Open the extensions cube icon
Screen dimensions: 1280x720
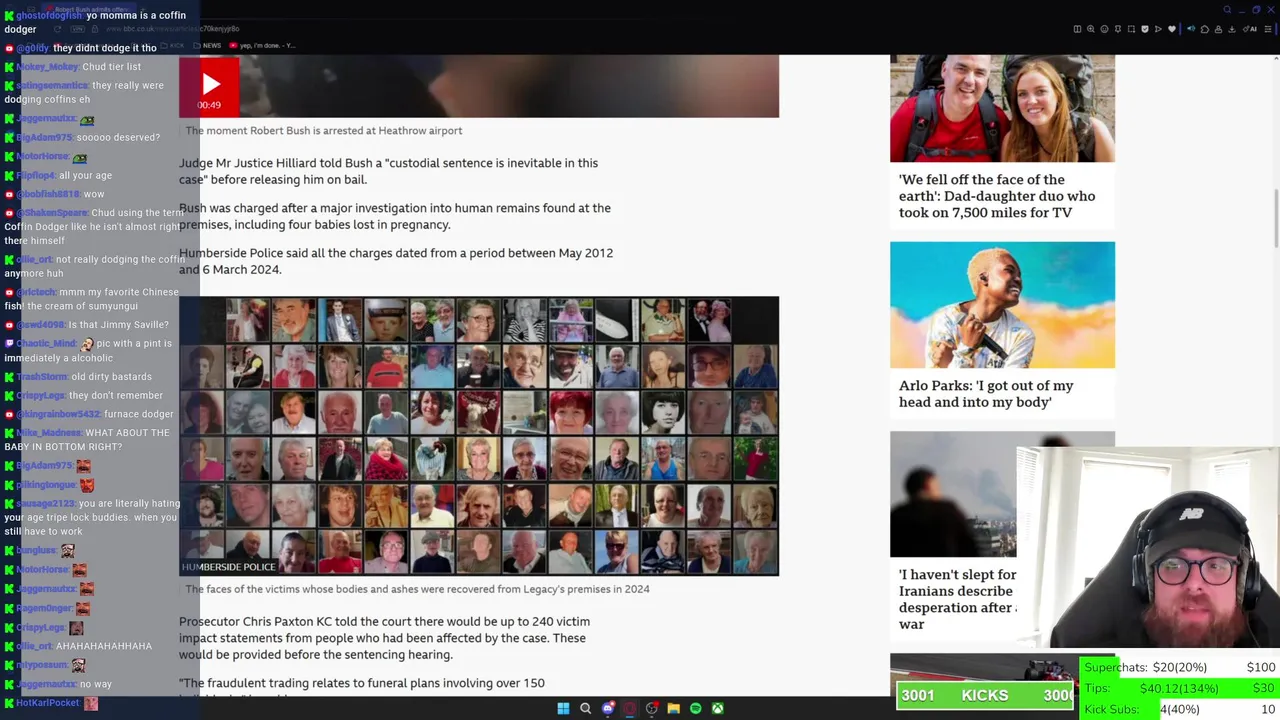coord(1205,29)
